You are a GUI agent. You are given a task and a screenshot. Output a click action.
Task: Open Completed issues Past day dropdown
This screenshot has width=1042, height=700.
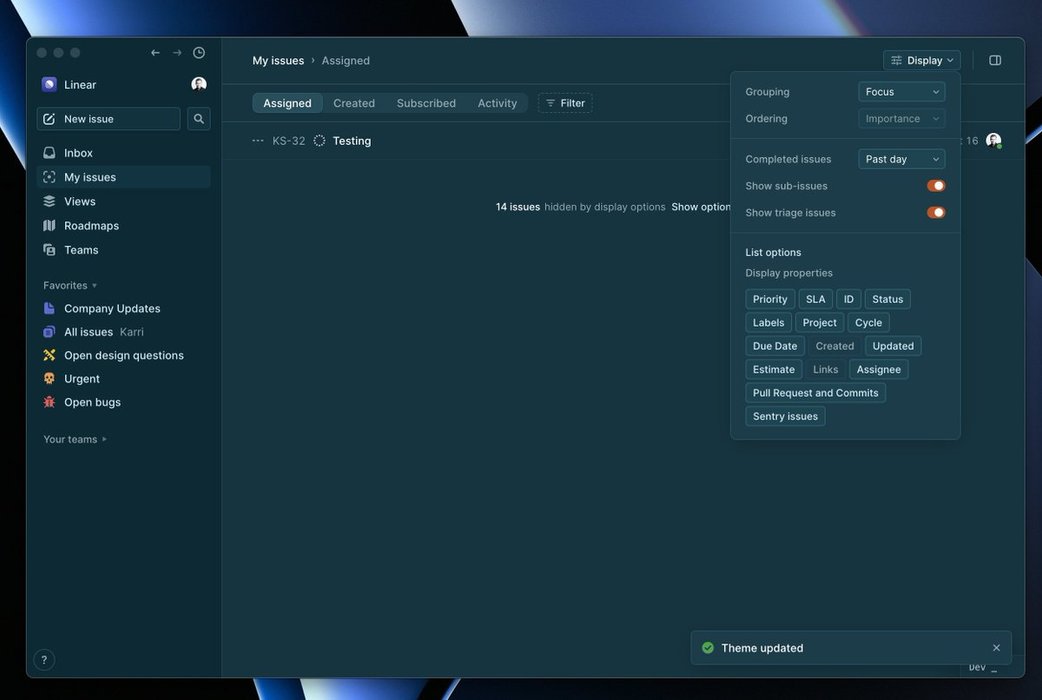click(x=901, y=159)
